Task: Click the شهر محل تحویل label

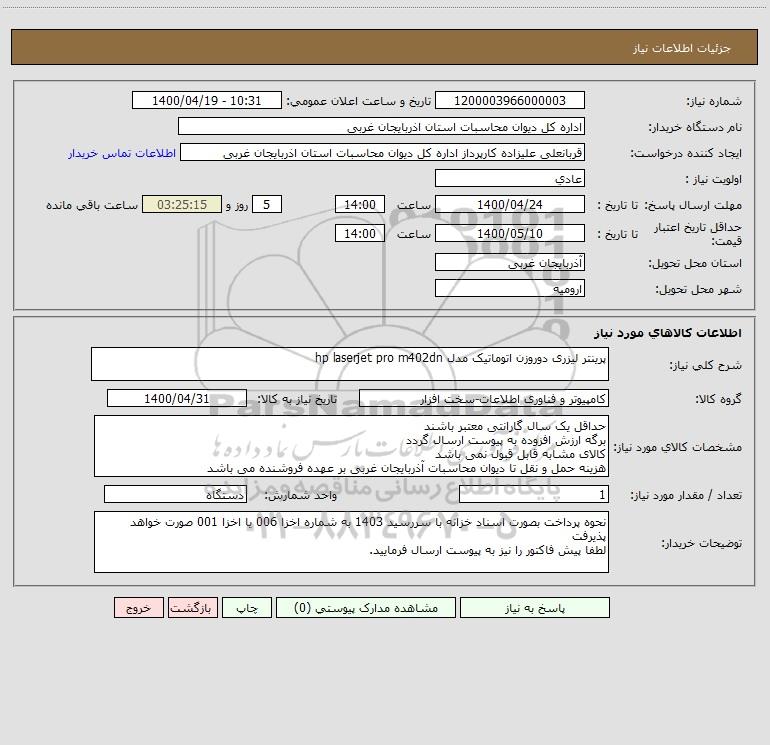Action: click(699, 289)
